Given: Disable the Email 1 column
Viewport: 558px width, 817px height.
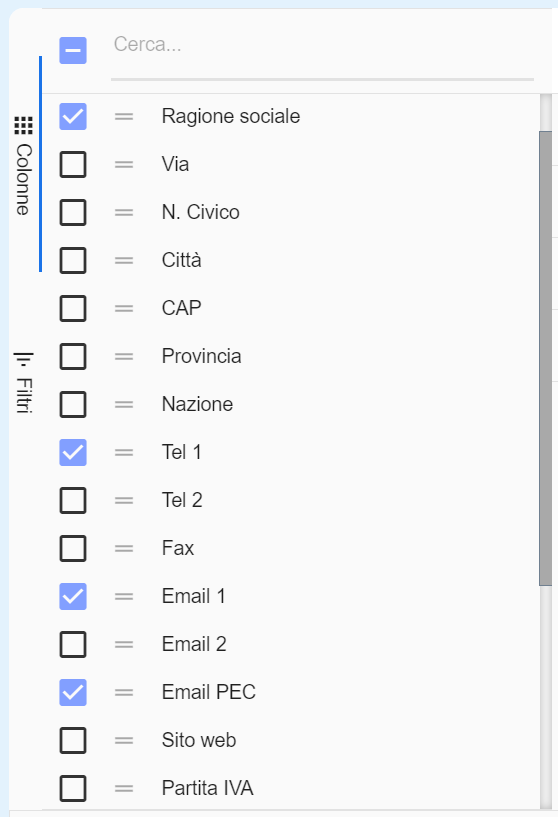Looking at the screenshot, I should pyautogui.click(x=73, y=597).
